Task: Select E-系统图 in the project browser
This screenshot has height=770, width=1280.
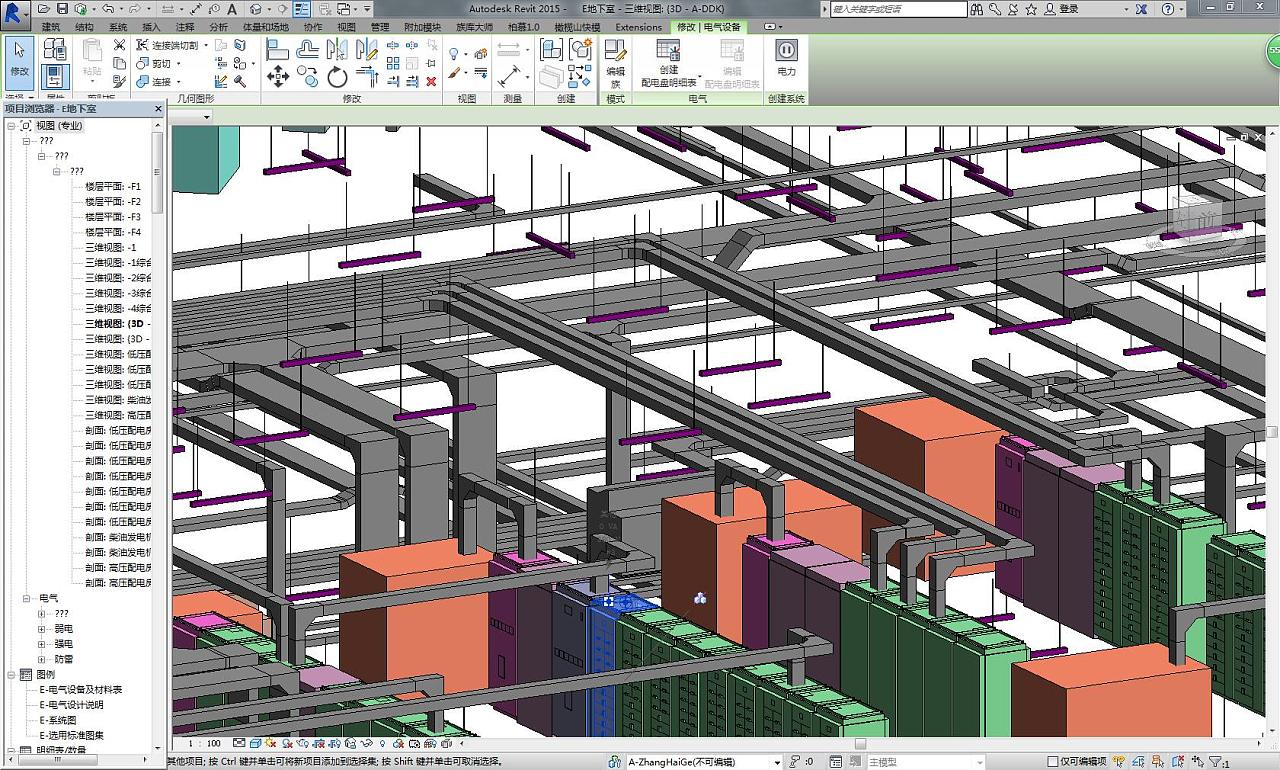Action: [x=58, y=720]
